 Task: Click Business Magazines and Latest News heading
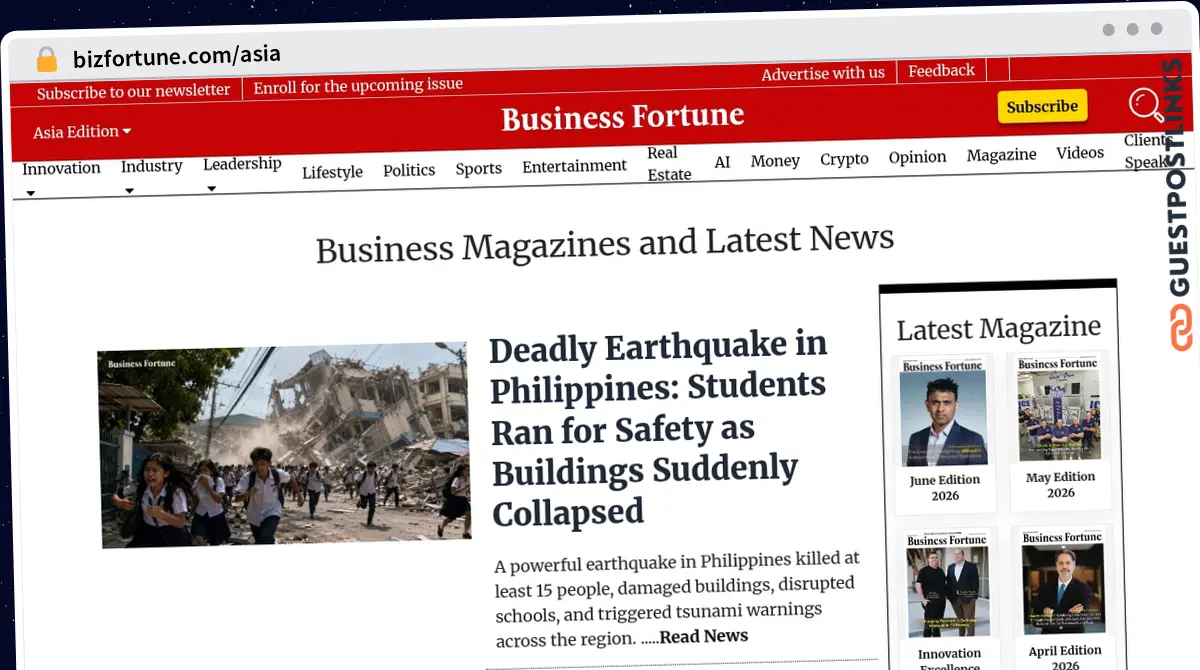tap(605, 243)
